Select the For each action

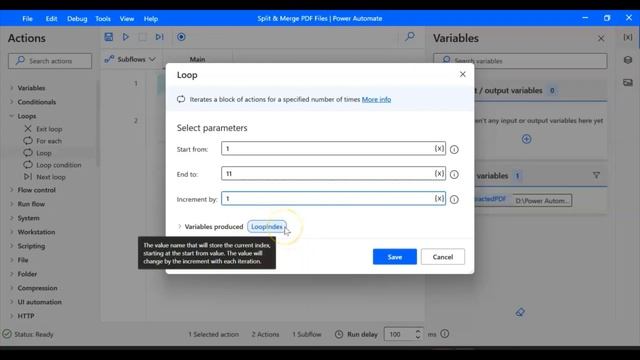[x=43, y=141]
